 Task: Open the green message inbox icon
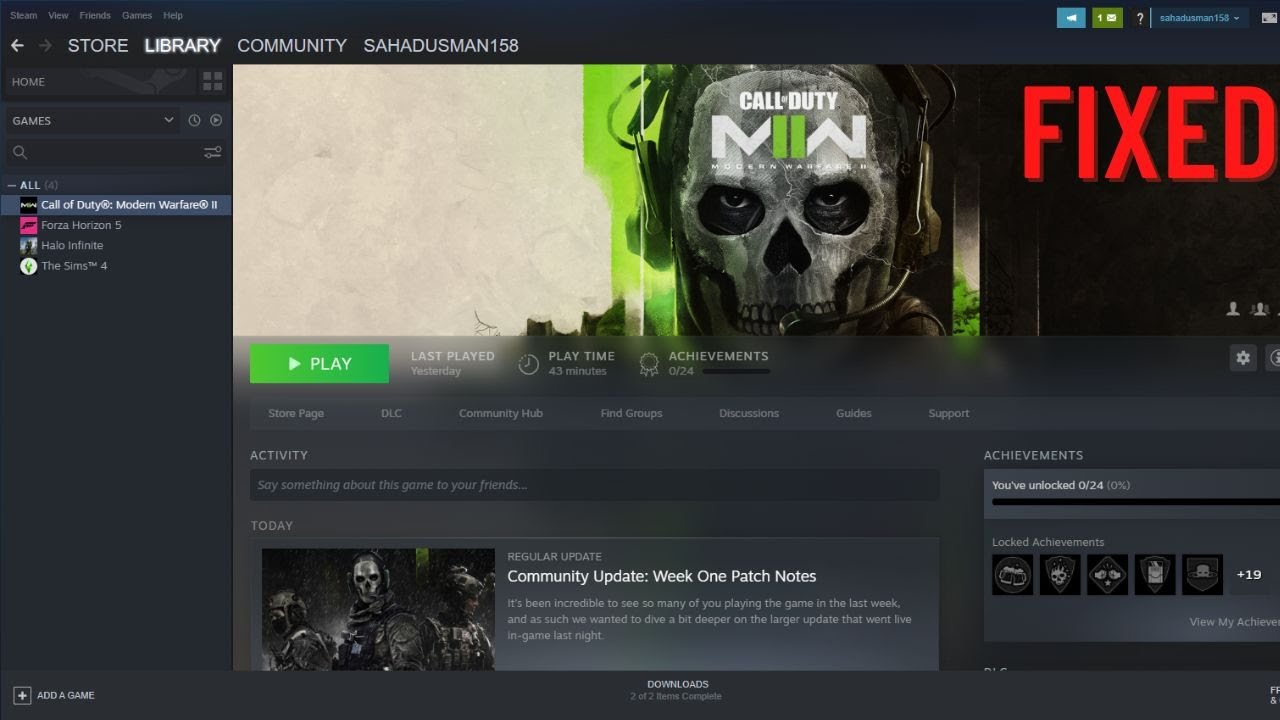[1107, 18]
